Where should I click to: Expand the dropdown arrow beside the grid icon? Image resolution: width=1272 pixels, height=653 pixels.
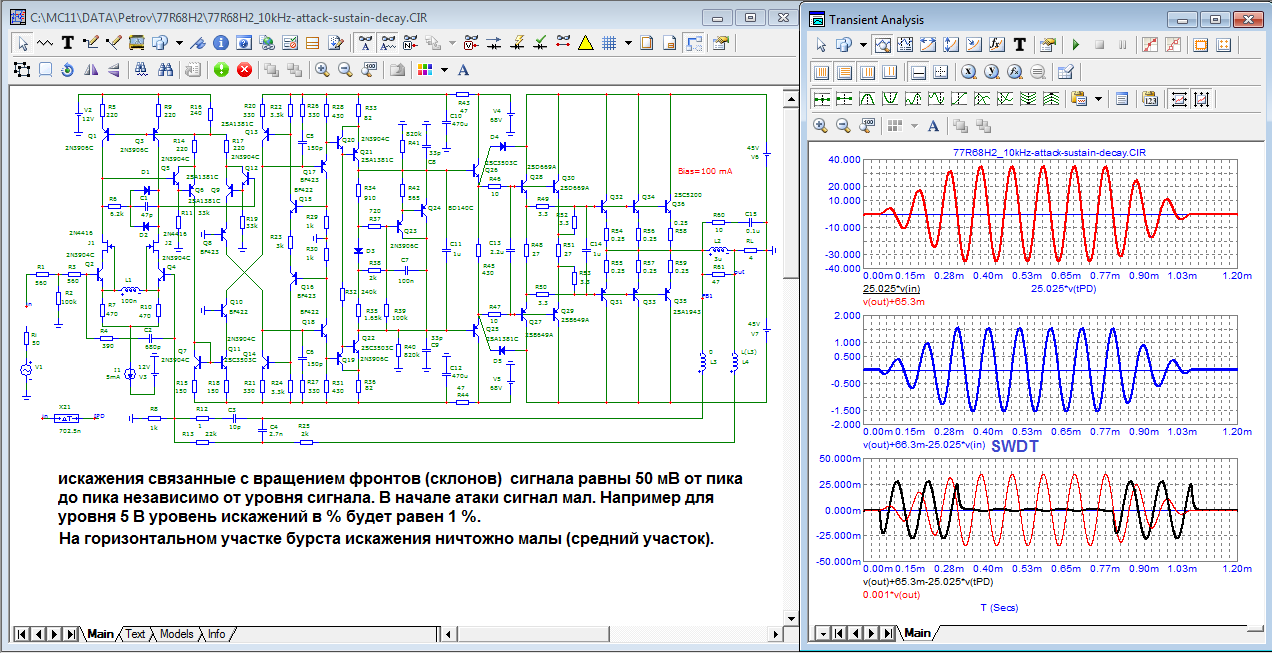pyautogui.click(x=627, y=43)
